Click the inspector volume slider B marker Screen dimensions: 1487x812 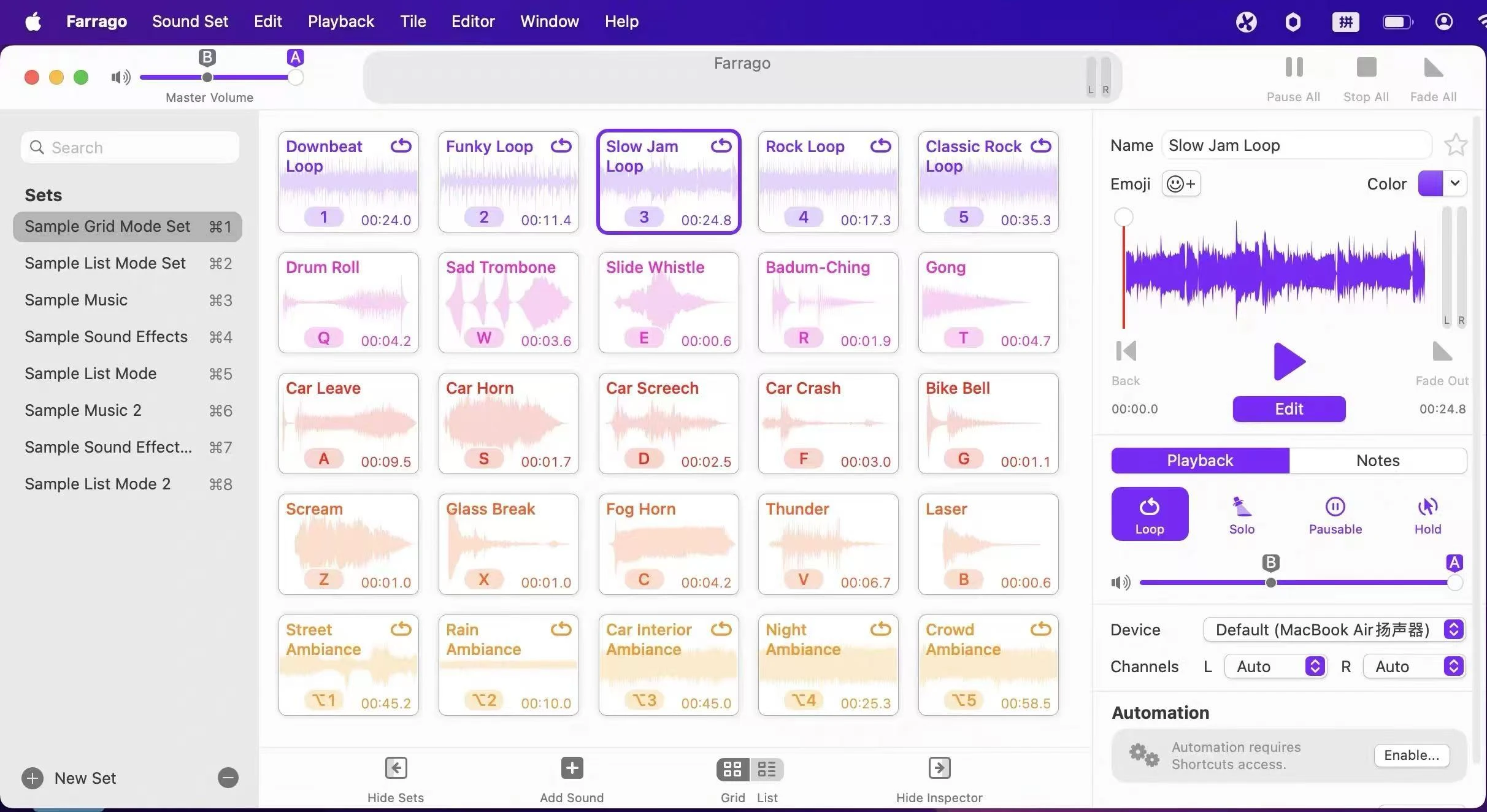pyautogui.click(x=1270, y=562)
